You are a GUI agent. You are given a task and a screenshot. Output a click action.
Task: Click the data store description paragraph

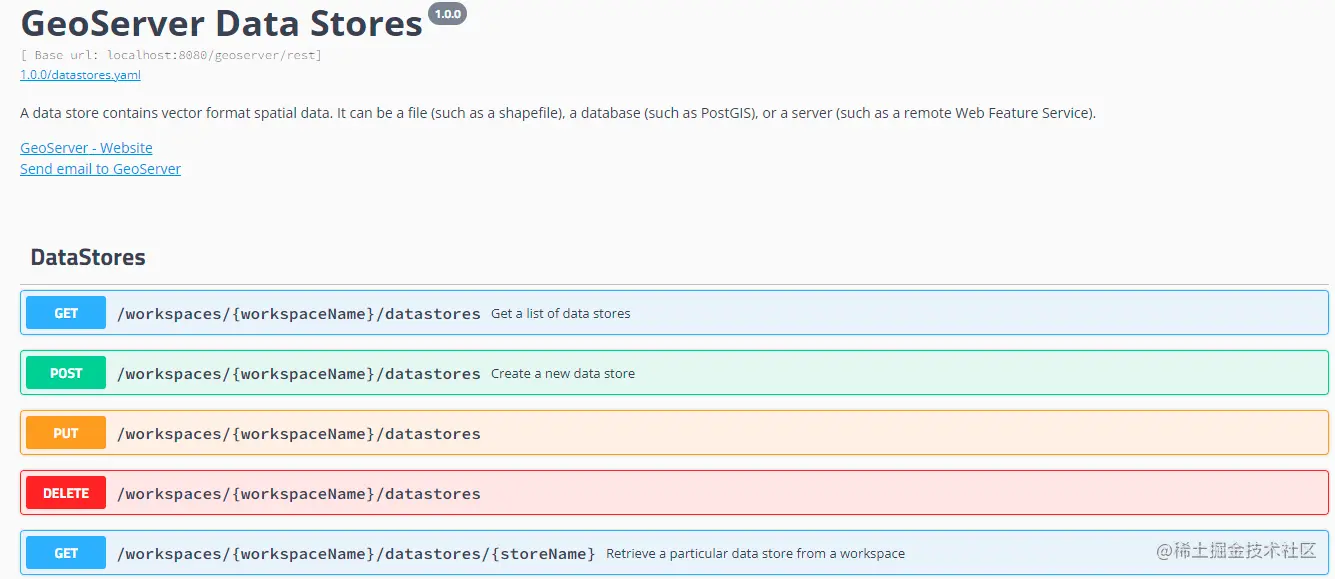pos(558,113)
